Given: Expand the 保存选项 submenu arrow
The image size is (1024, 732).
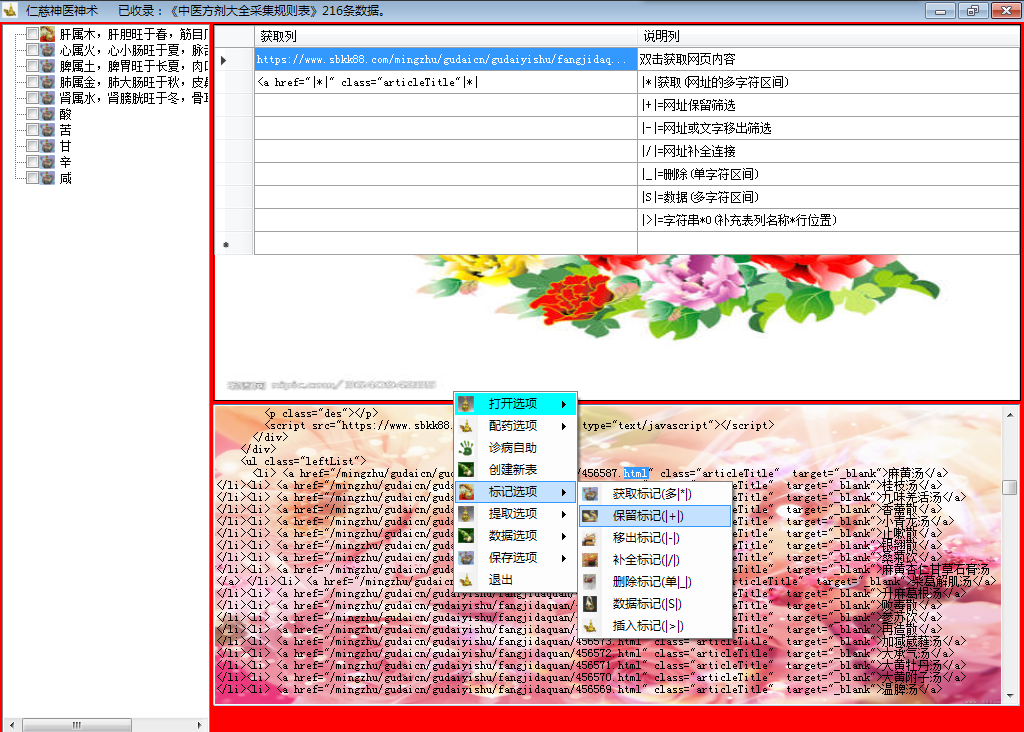Looking at the screenshot, I should pyautogui.click(x=564, y=558).
